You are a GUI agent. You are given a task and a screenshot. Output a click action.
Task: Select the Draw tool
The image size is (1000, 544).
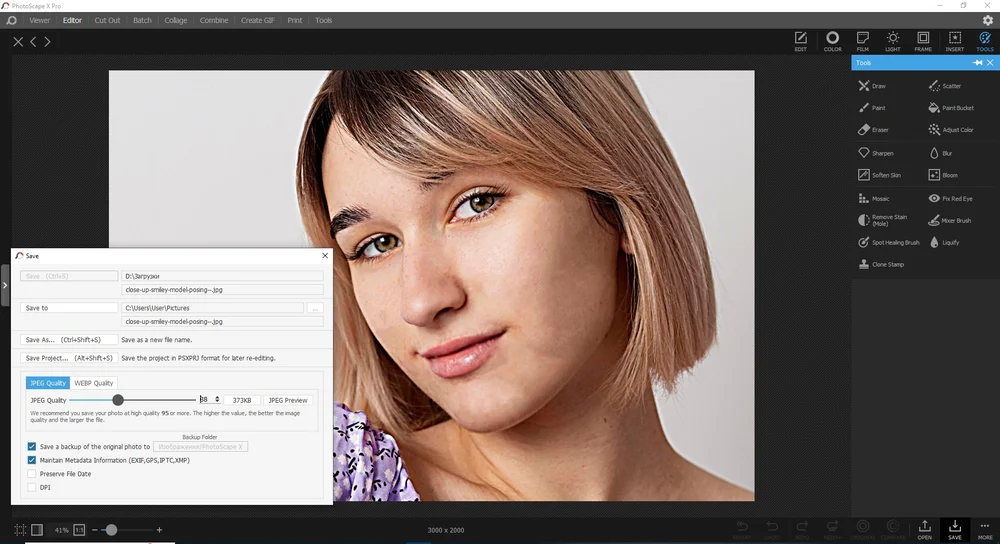pos(872,86)
